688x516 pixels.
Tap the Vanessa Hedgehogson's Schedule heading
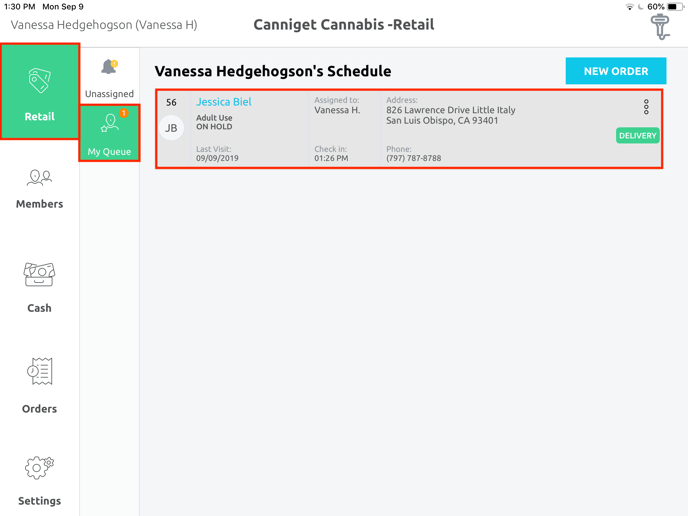(x=273, y=71)
